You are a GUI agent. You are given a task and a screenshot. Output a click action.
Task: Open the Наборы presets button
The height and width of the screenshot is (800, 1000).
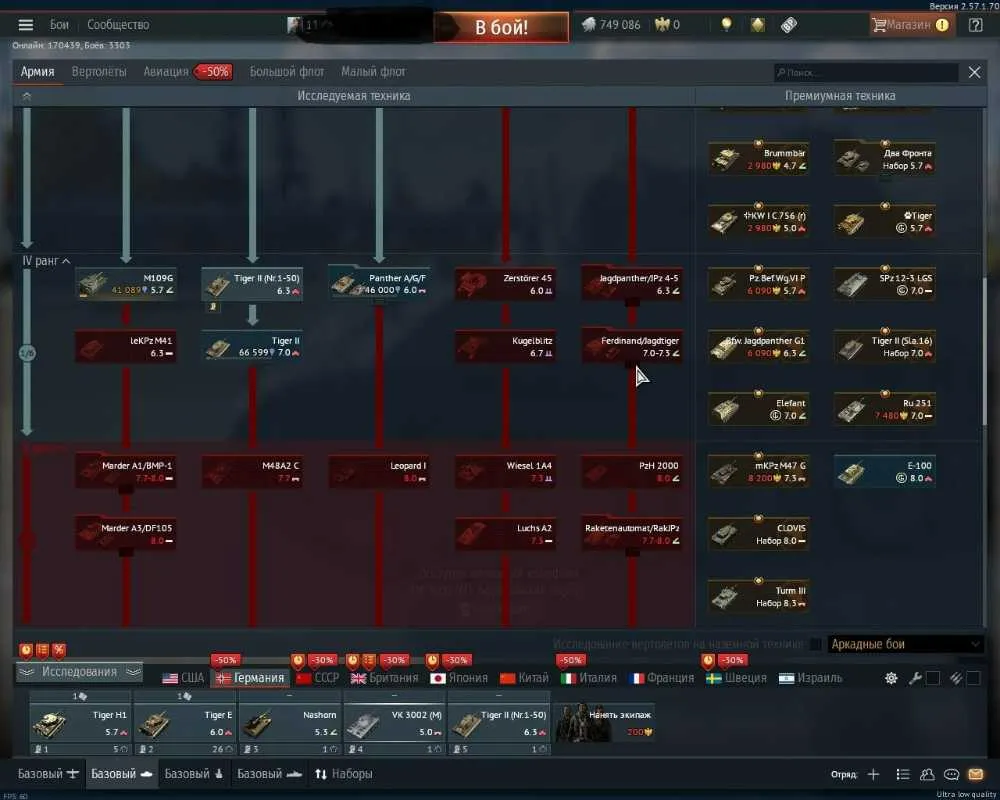(x=343, y=774)
